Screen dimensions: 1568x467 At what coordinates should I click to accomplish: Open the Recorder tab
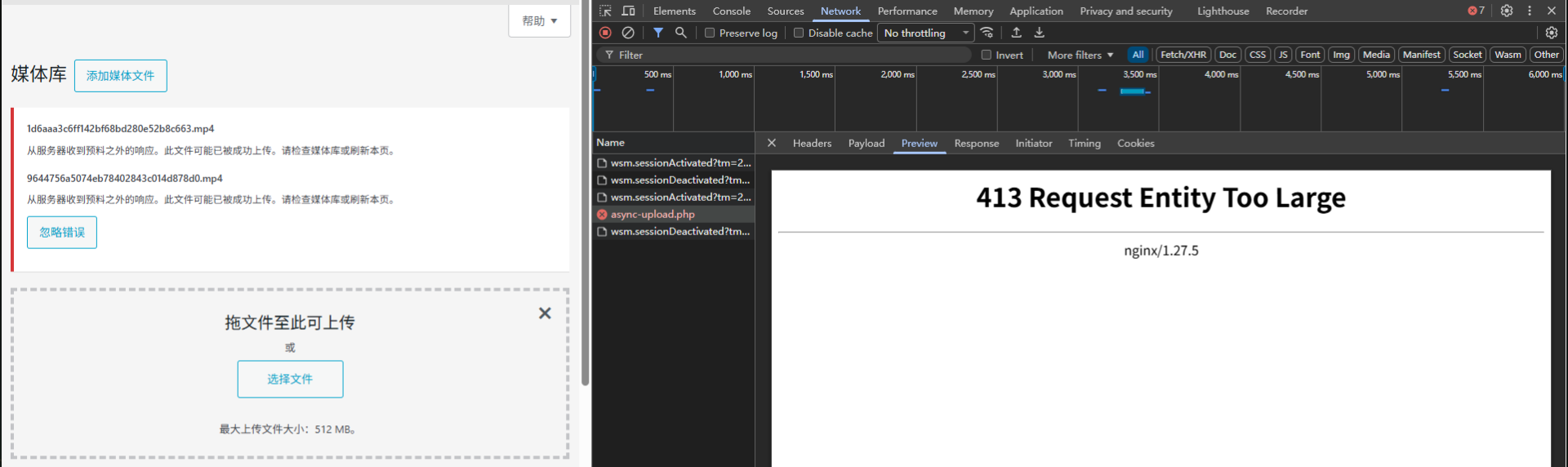[x=1287, y=11]
